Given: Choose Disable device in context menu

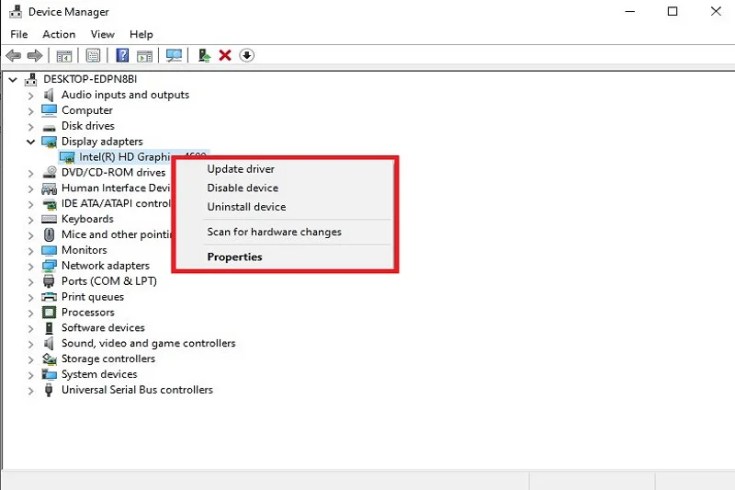Looking at the screenshot, I should coord(242,188).
